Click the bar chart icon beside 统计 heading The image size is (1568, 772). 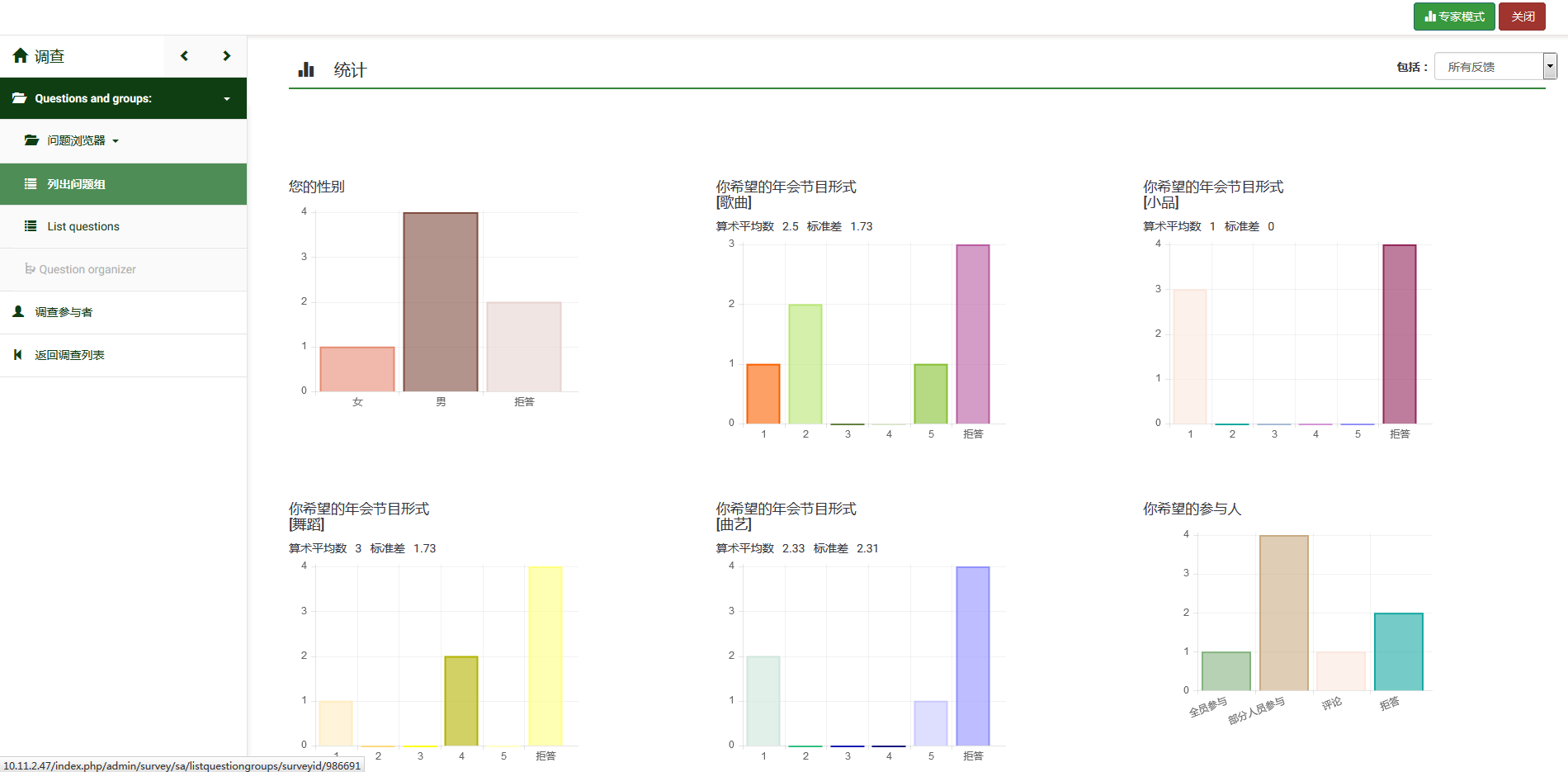[x=306, y=69]
